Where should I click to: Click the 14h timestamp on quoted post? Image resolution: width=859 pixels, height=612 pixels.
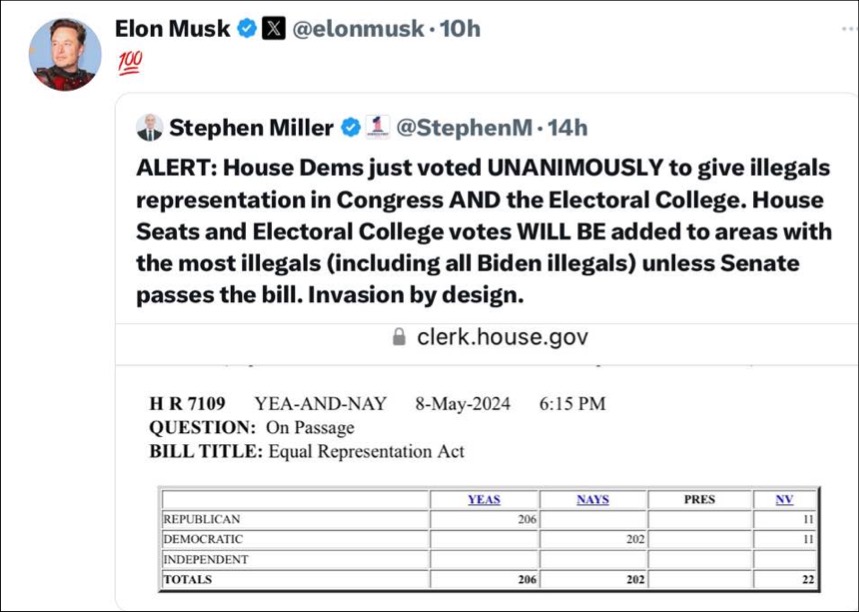pyautogui.click(x=568, y=128)
